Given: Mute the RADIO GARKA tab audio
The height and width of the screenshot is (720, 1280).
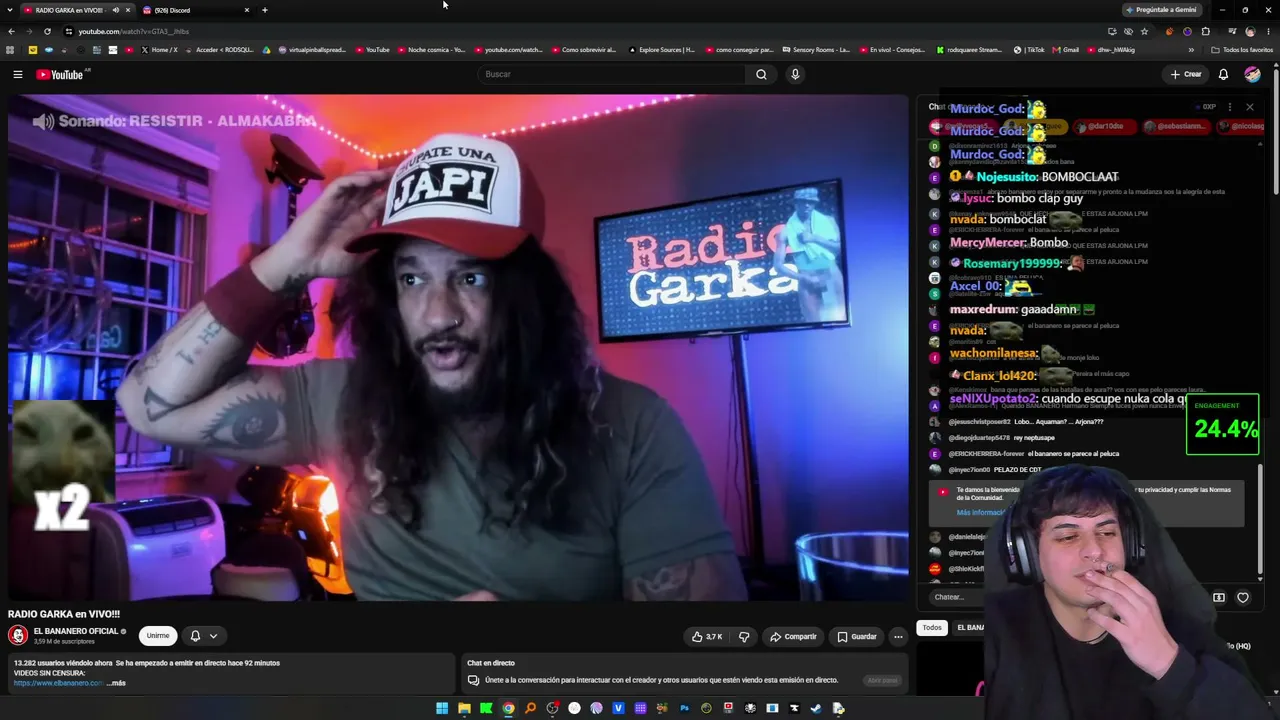Looking at the screenshot, I should click(x=115, y=10).
